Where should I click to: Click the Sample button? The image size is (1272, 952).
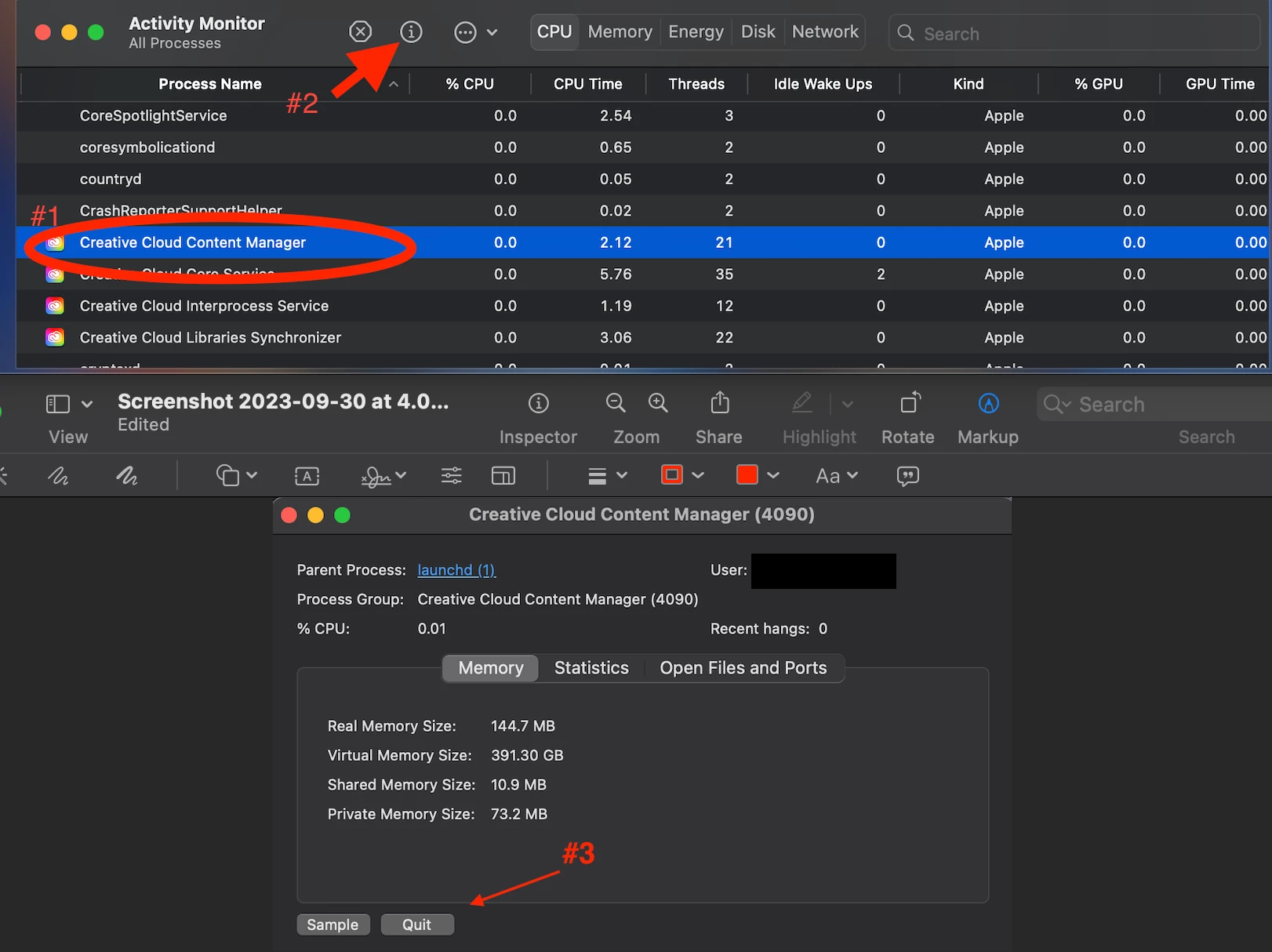tap(333, 925)
